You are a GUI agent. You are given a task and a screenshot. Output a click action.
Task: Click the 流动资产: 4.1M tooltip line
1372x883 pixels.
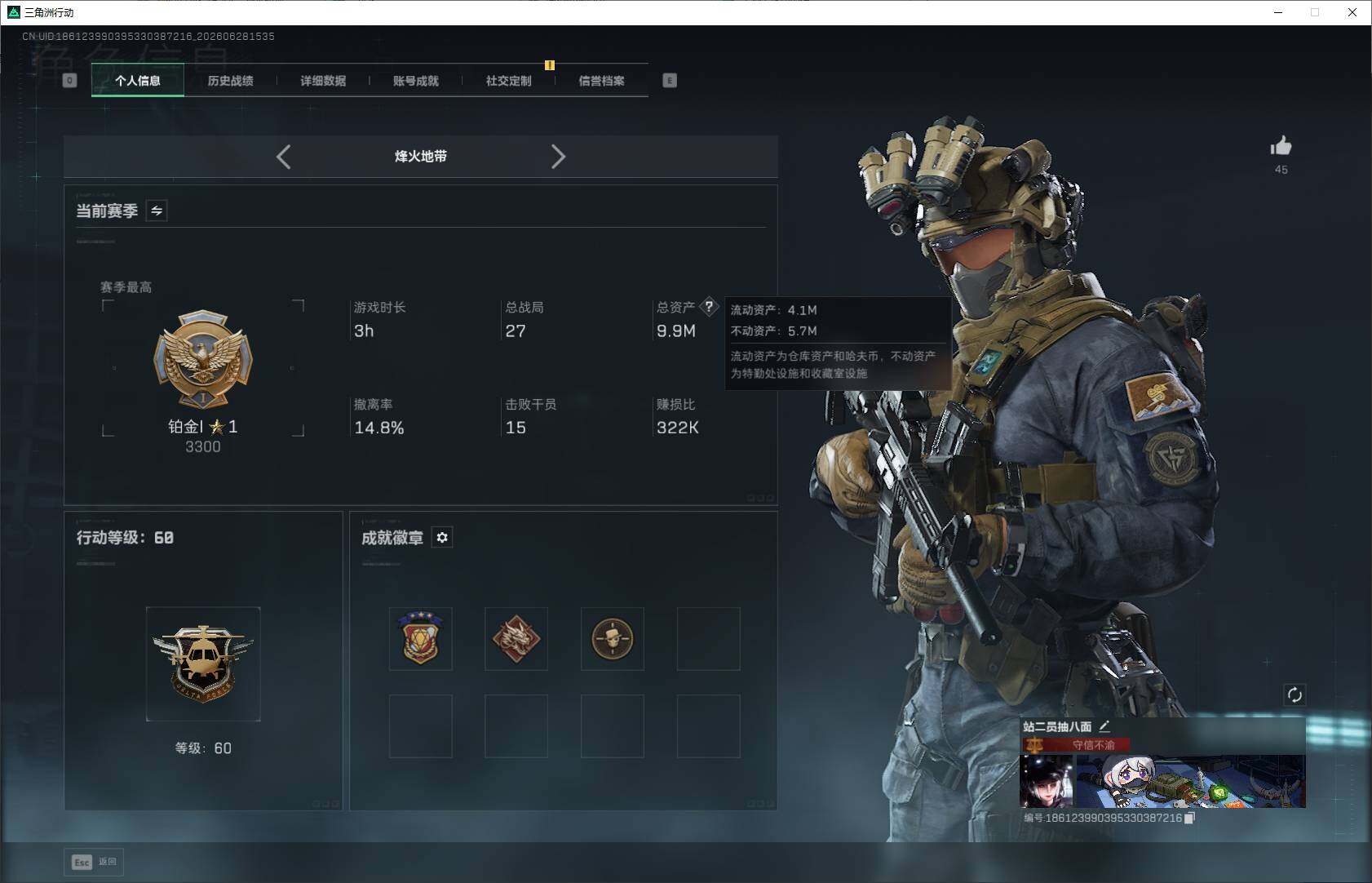[x=773, y=310]
